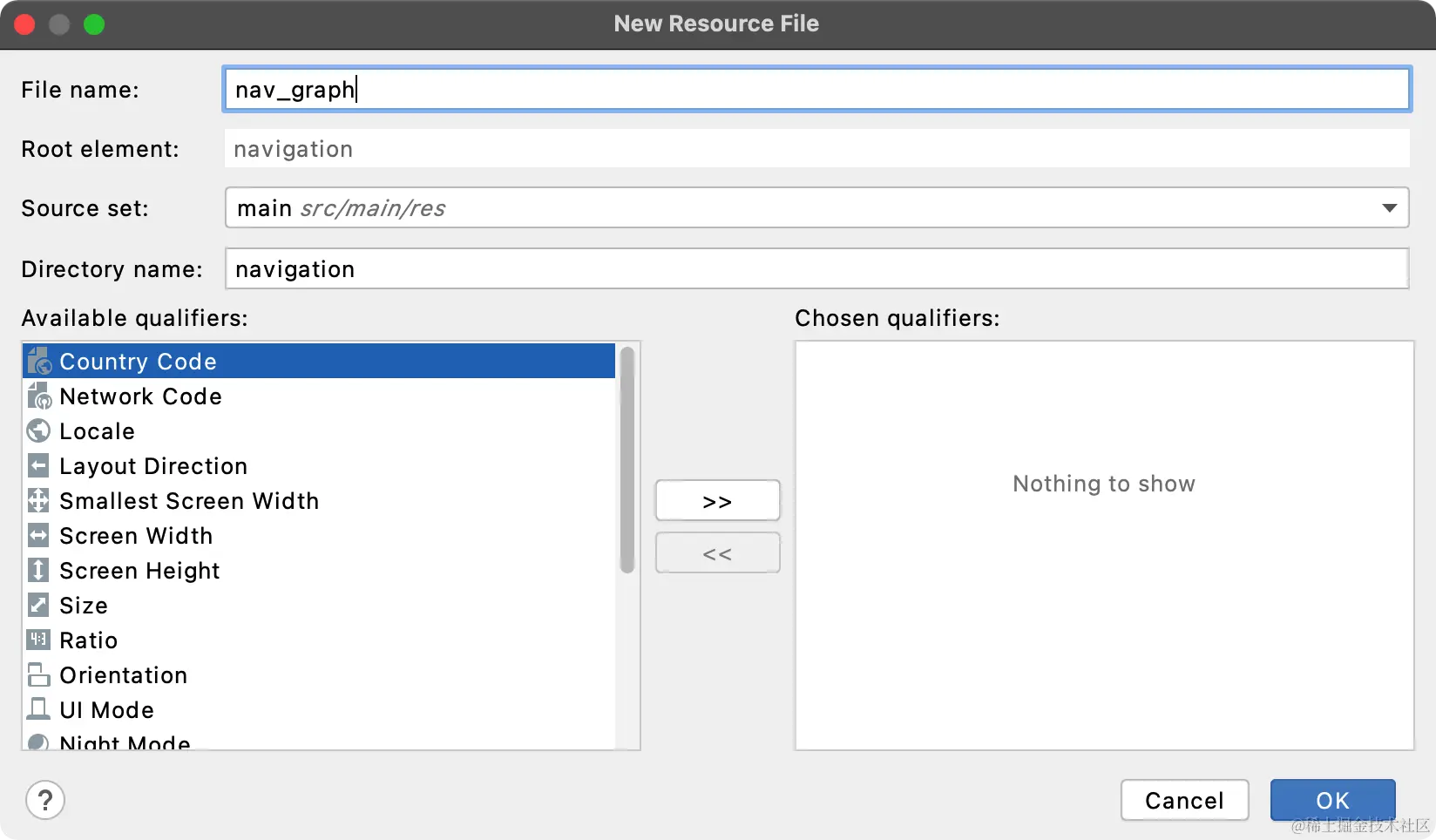Select the Layout Direction qualifier label
Screen dimensions: 1436x840
coord(153,466)
